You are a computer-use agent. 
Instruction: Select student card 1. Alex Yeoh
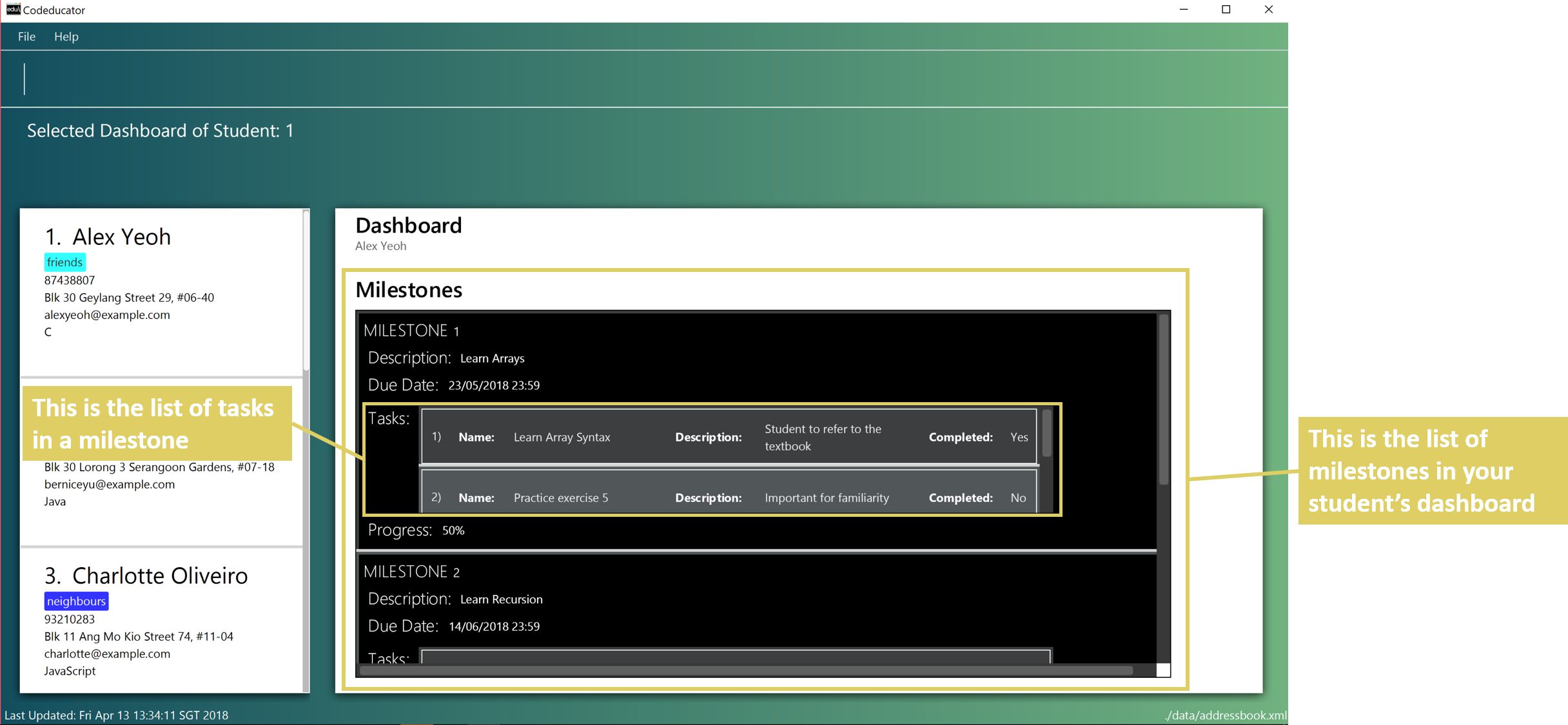pyautogui.click(x=161, y=292)
